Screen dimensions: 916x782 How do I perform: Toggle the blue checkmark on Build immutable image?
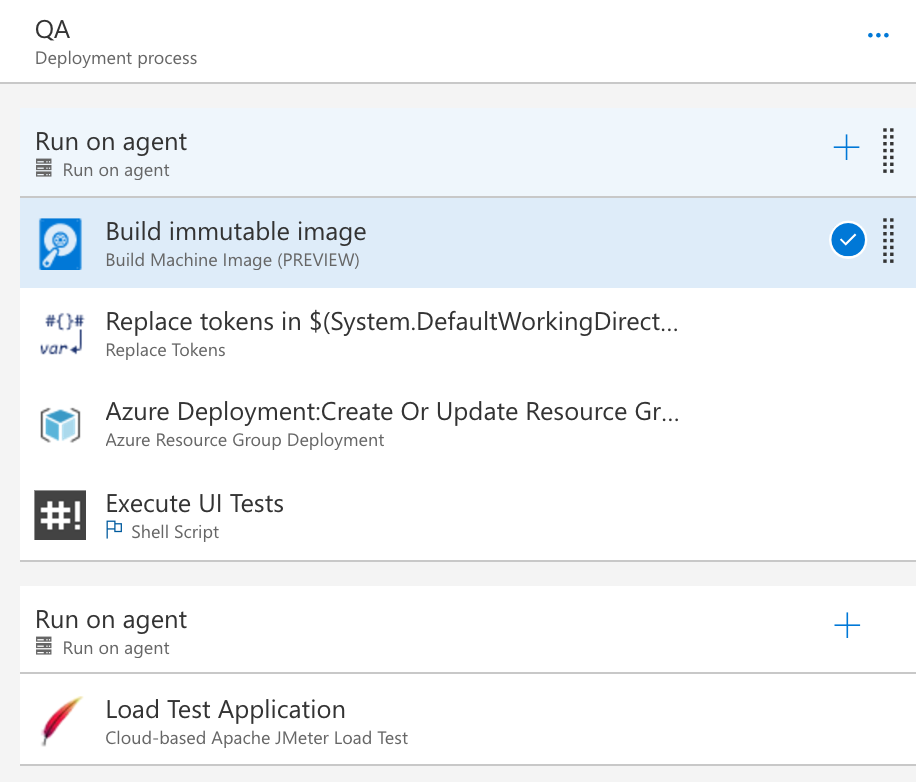[x=848, y=240]
